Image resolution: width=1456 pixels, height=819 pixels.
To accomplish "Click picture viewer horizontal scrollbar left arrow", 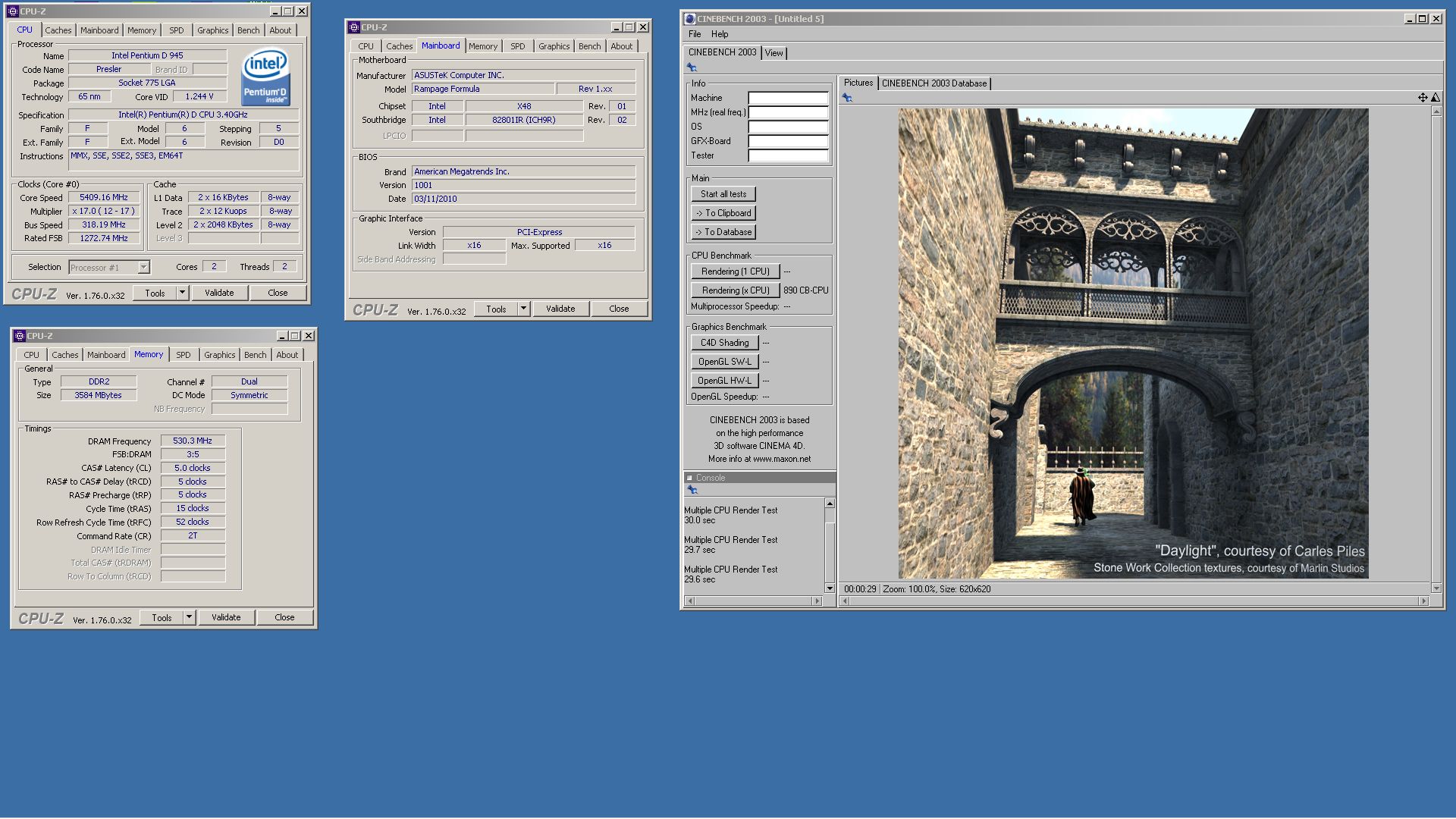I will pos(846,601).
